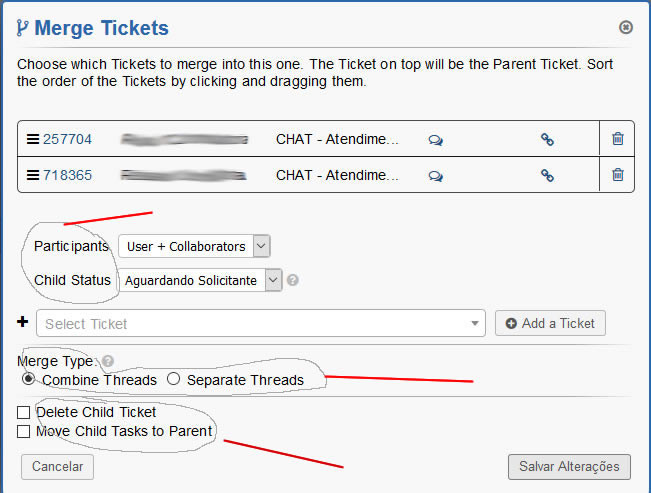The width and height of the screenshot is (651, 493).
Task: Click link icon on ticket 718365 row
Action: click(x=547, y=175)
